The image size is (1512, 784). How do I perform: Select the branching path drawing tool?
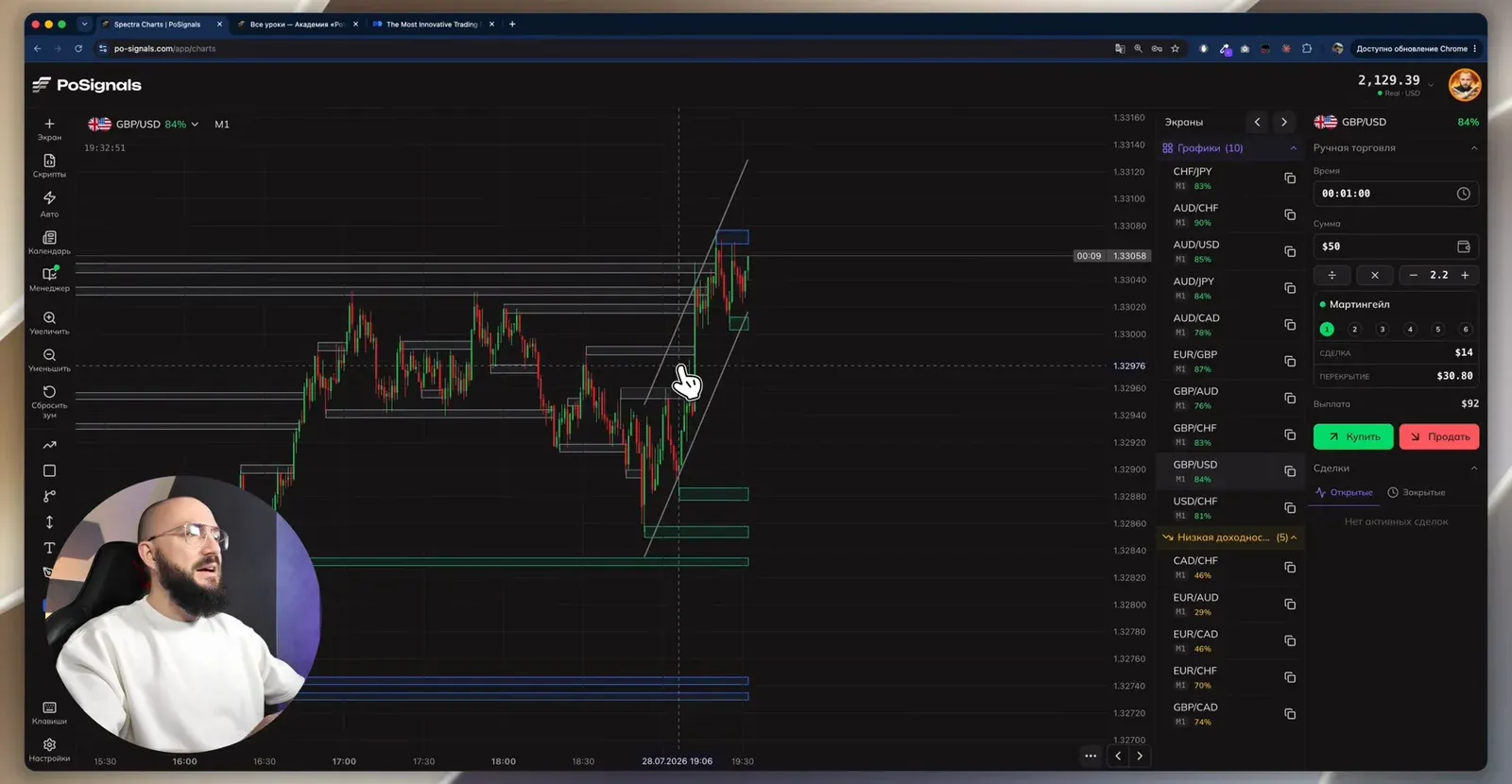point(49,496)
